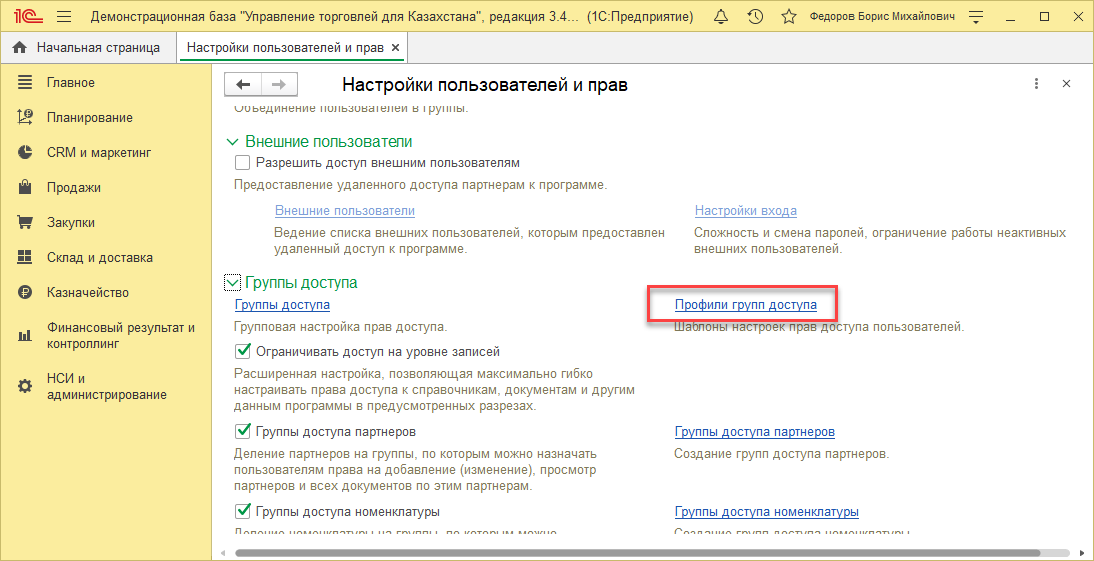1094x561 pixels.
Task: Open the home icon Начальная страница tab
Action: pyautogui.click(x=86, y=48)
